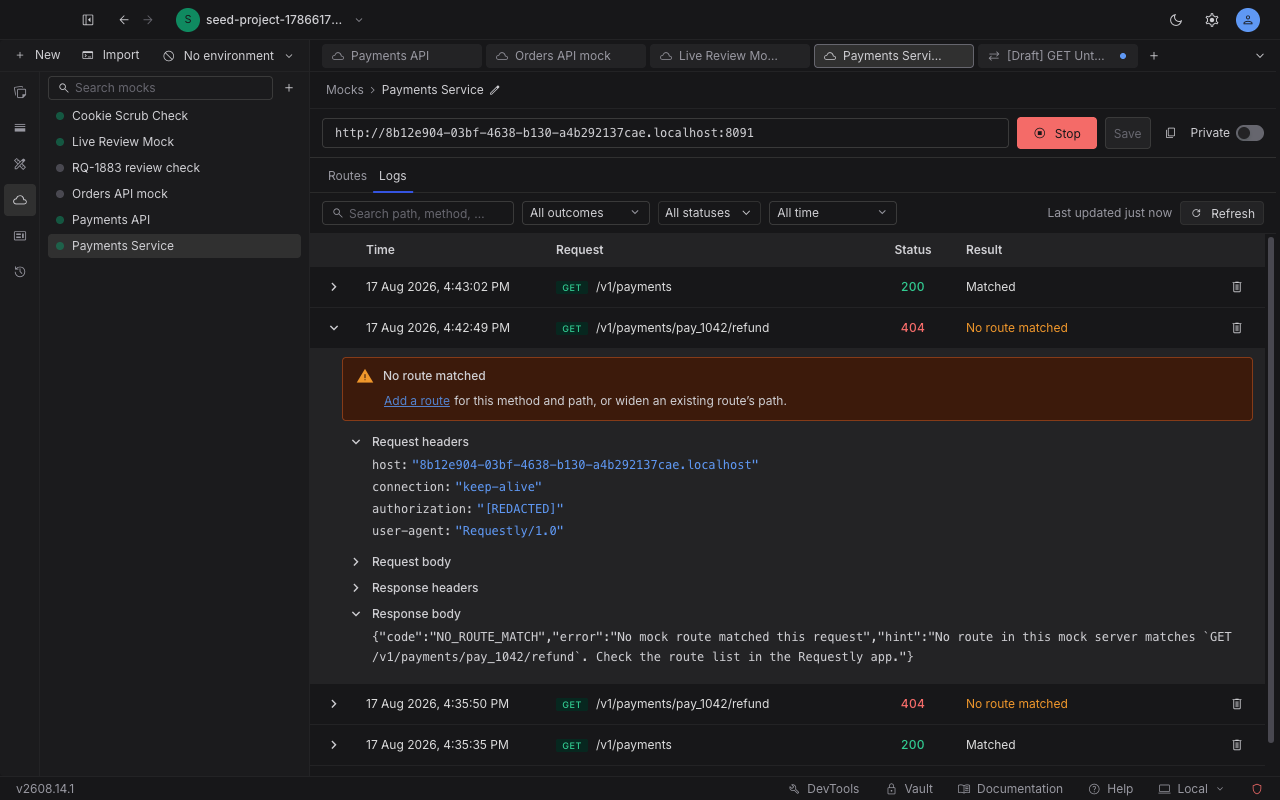The image size is (1280, 800).
Task: Switch to the Draft GET Untitled tab
Action: [1058, 56]
